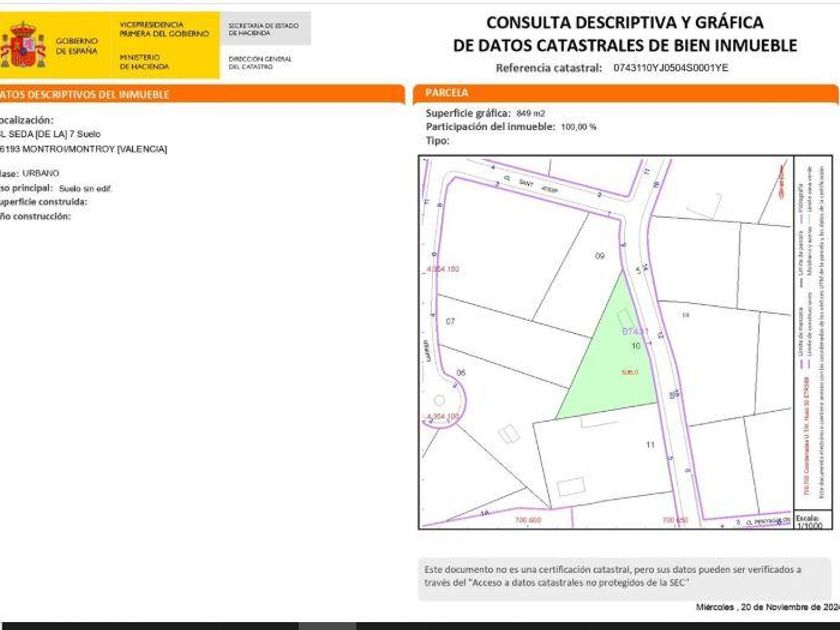This screenshot has width=840, height=630.
Task: Click 'Participación del inmueble:' label
Action: click(490, 127)
